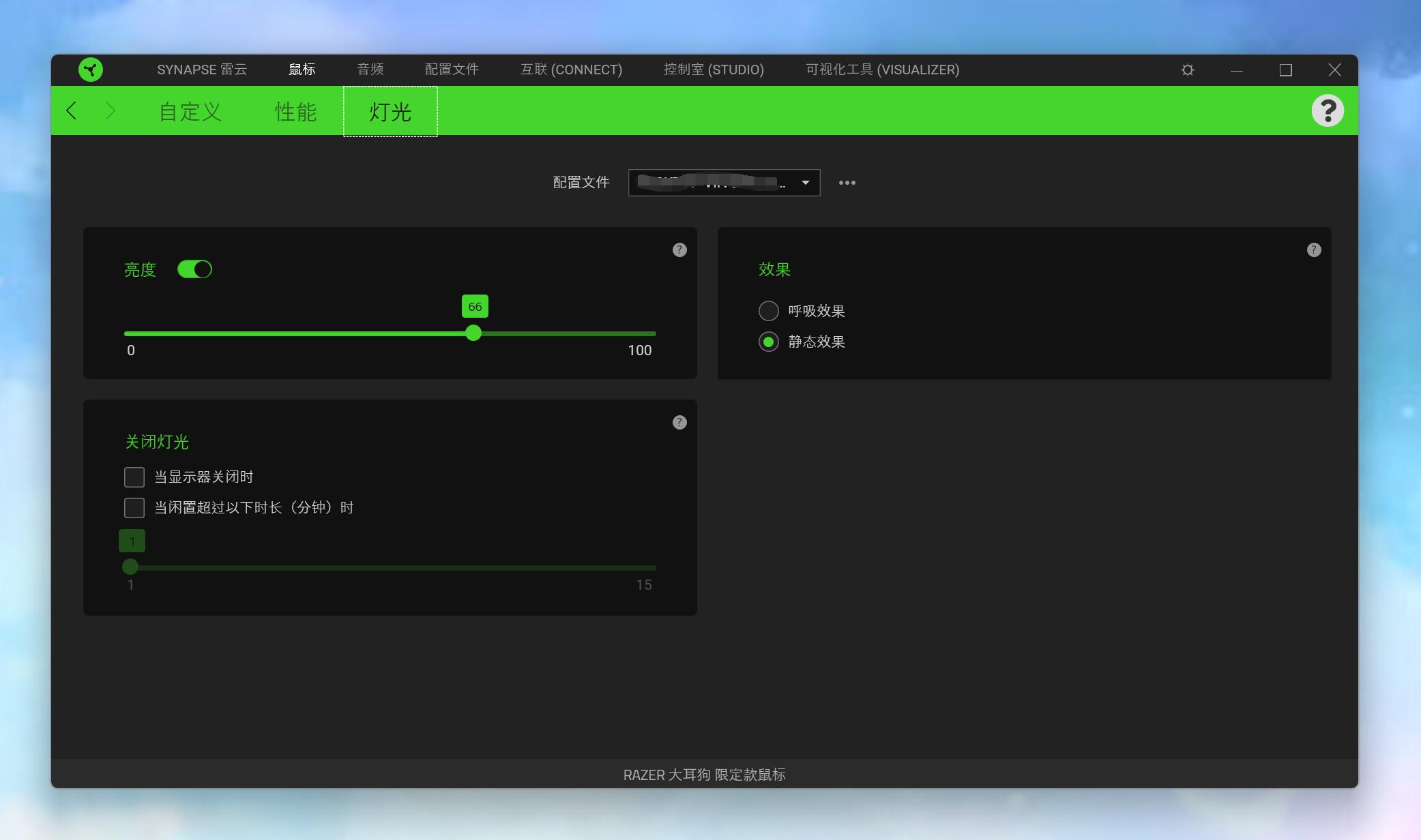Toggle the 亮度 brightness switch
This screenshot has width=1421, height=840.
click(x=194, y=269)
